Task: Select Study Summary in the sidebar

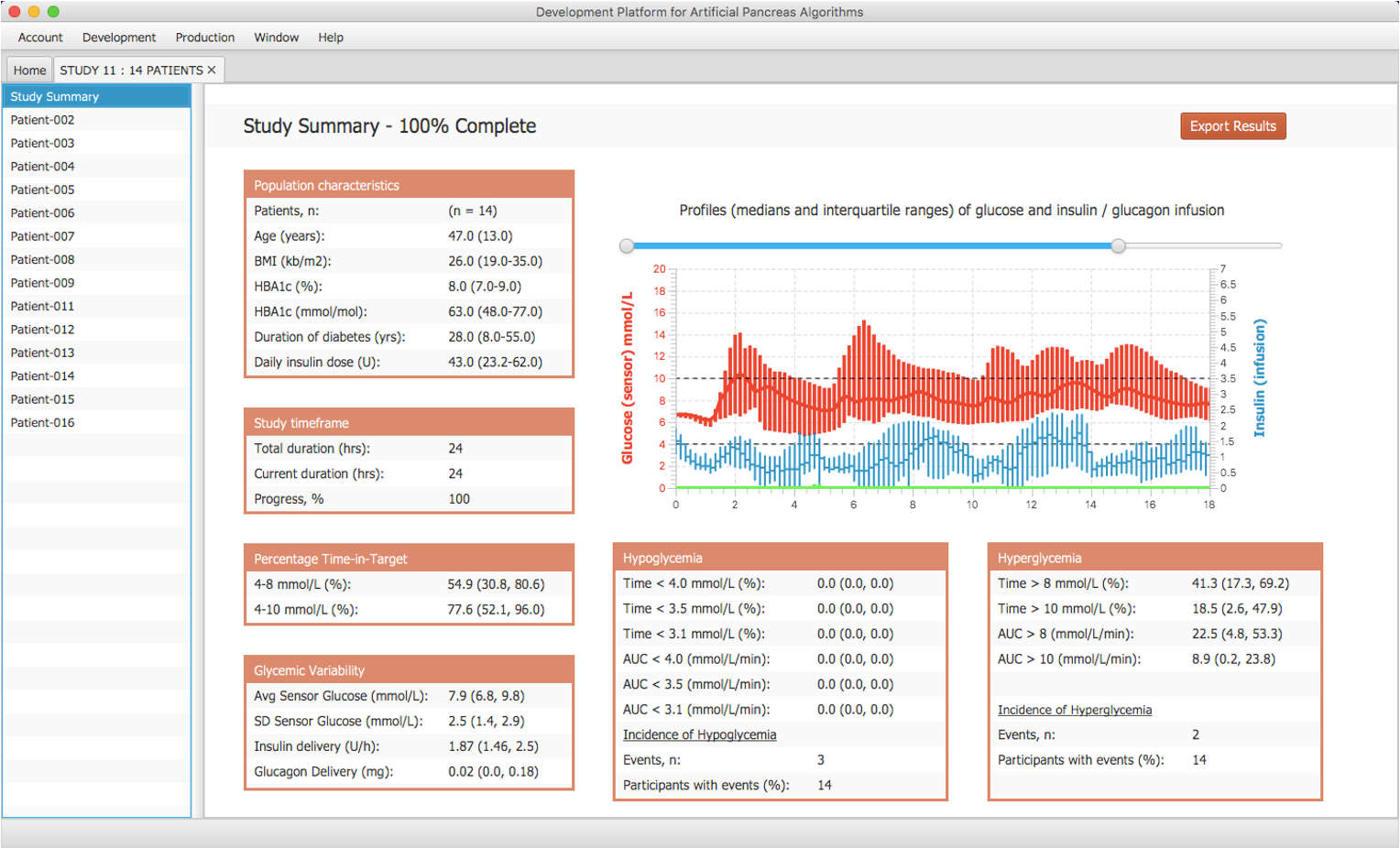Action: point(55,96)
